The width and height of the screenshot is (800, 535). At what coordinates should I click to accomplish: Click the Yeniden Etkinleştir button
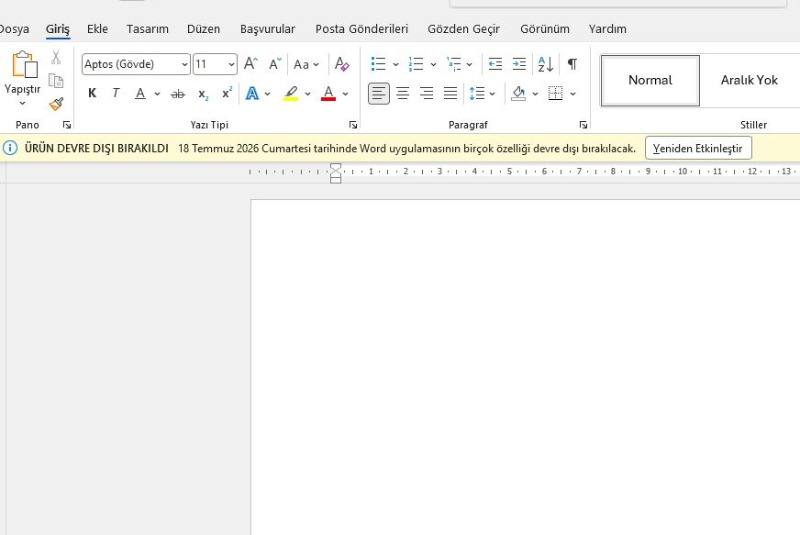click(x=698, y=148)
